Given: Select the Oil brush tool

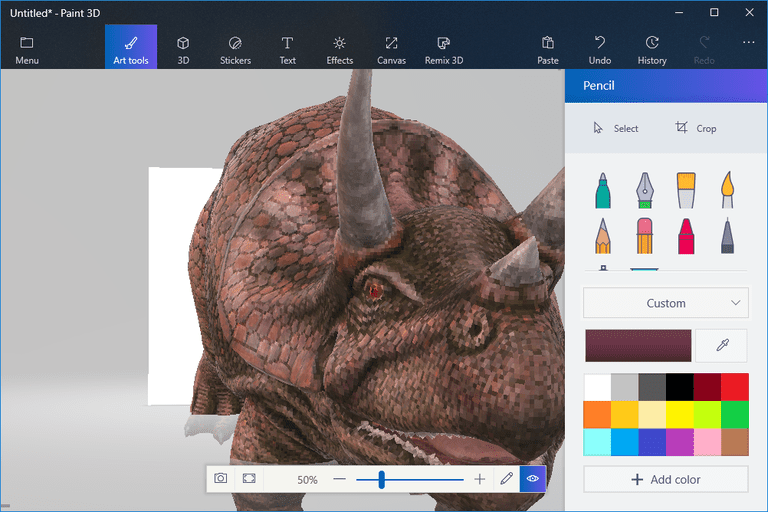Looking at the screenshot, I should click(x=686, y=190).
